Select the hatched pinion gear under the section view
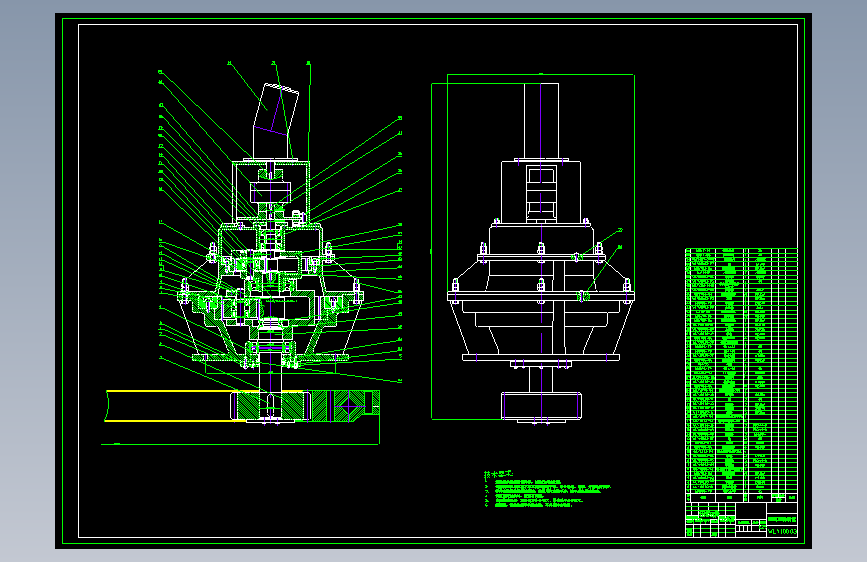Screen dimensions: 867x562 click(270, 406)
